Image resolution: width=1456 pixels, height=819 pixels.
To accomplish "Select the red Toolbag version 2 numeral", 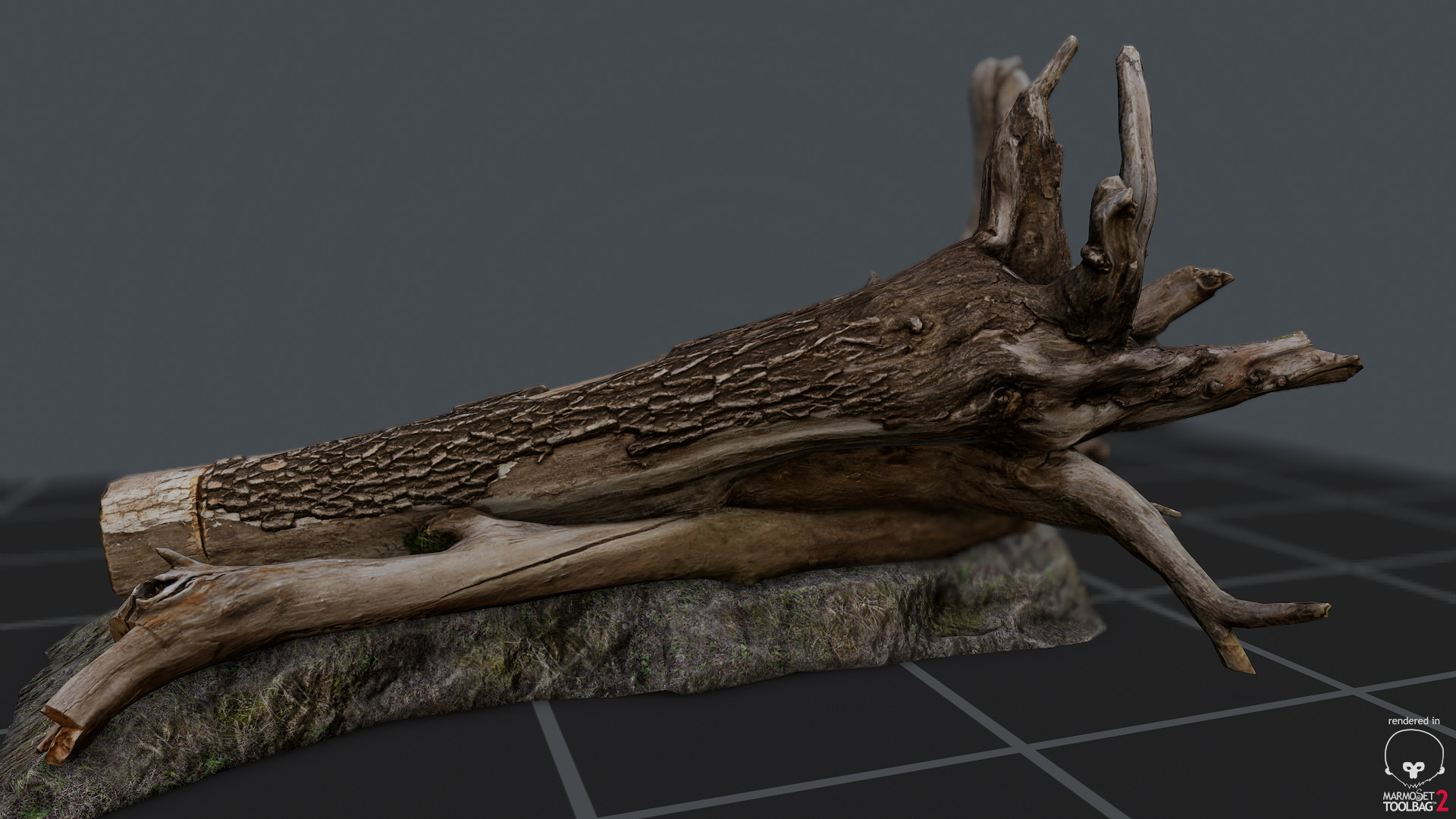I will (1442, 802).
